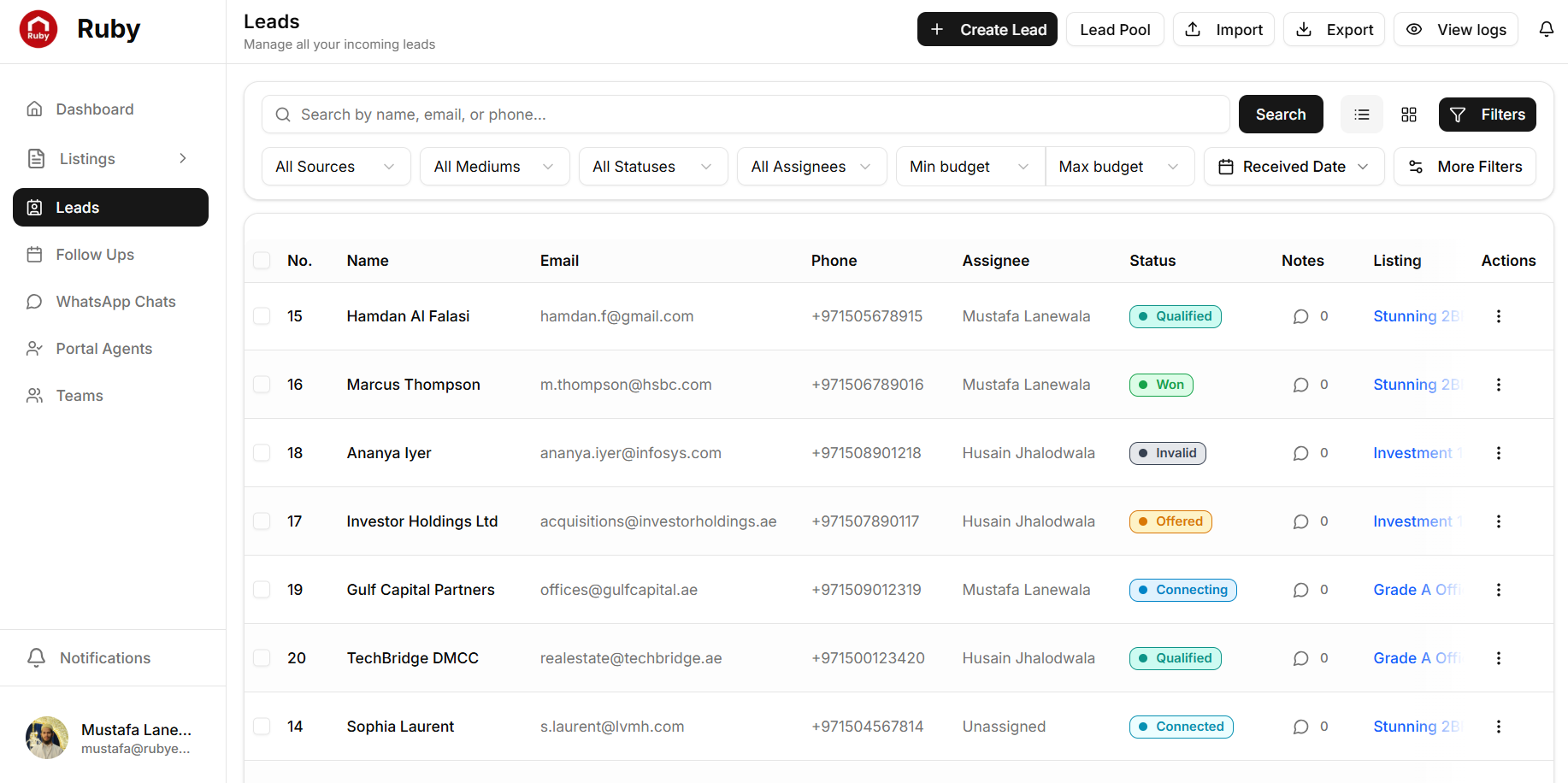Open the Received Date filter
This screenshot has width=1568, height=783.
[x=1294, y=166]
